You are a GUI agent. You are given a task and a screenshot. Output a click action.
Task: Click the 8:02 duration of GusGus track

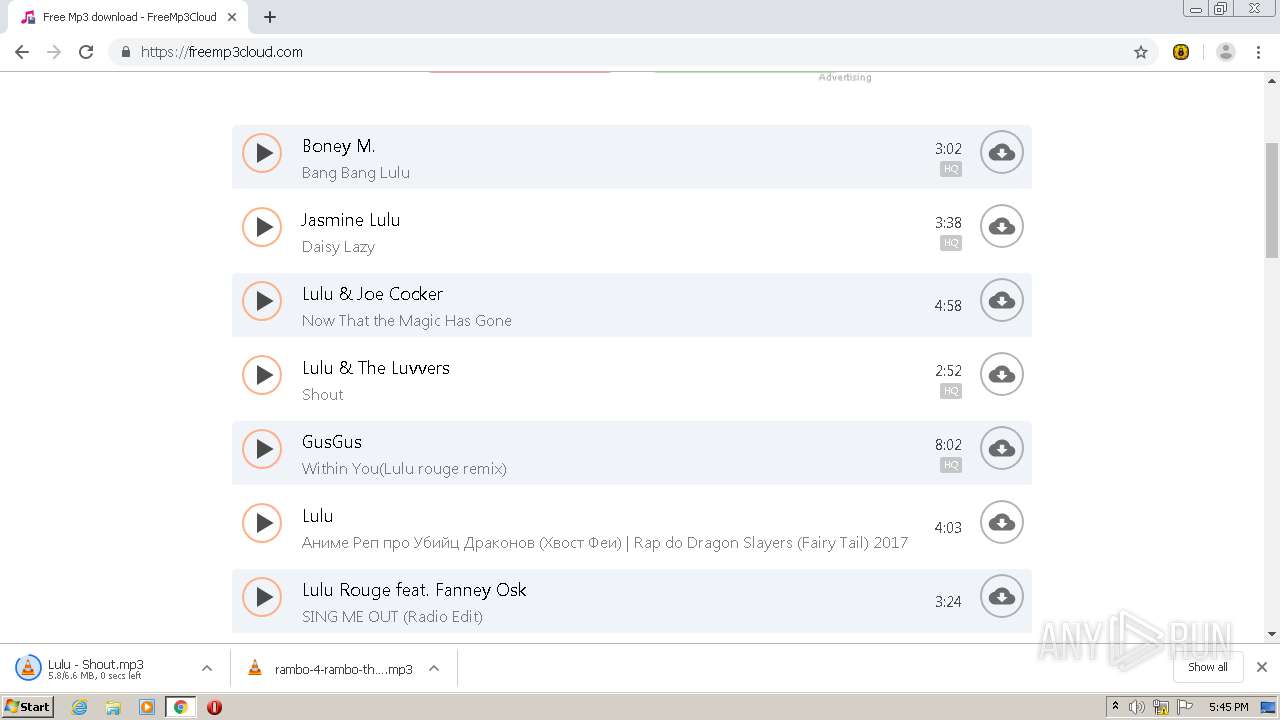(x=948, y=445)
